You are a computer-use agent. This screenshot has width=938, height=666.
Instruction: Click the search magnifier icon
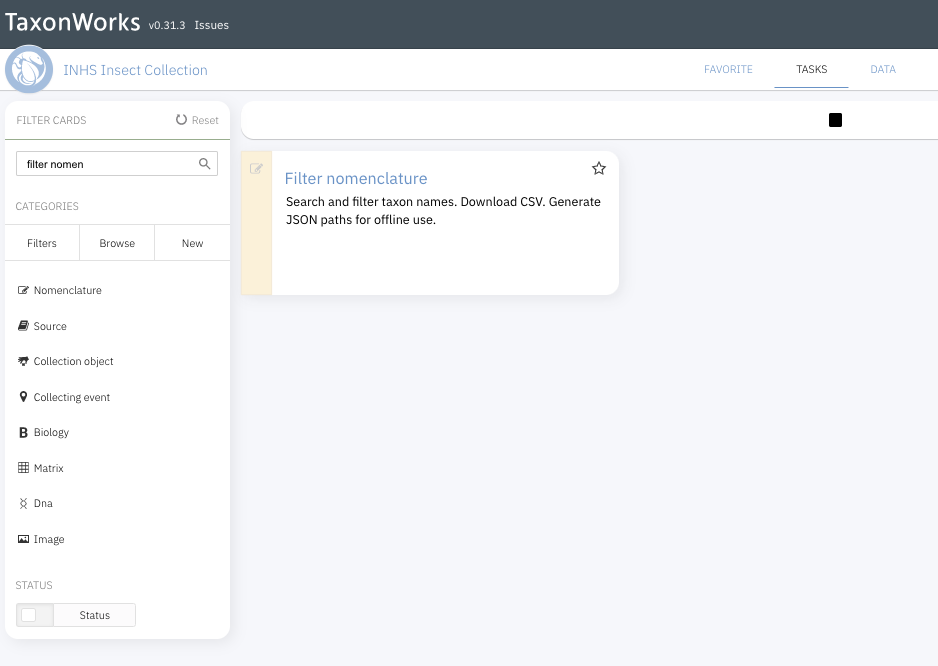(205, 164)
